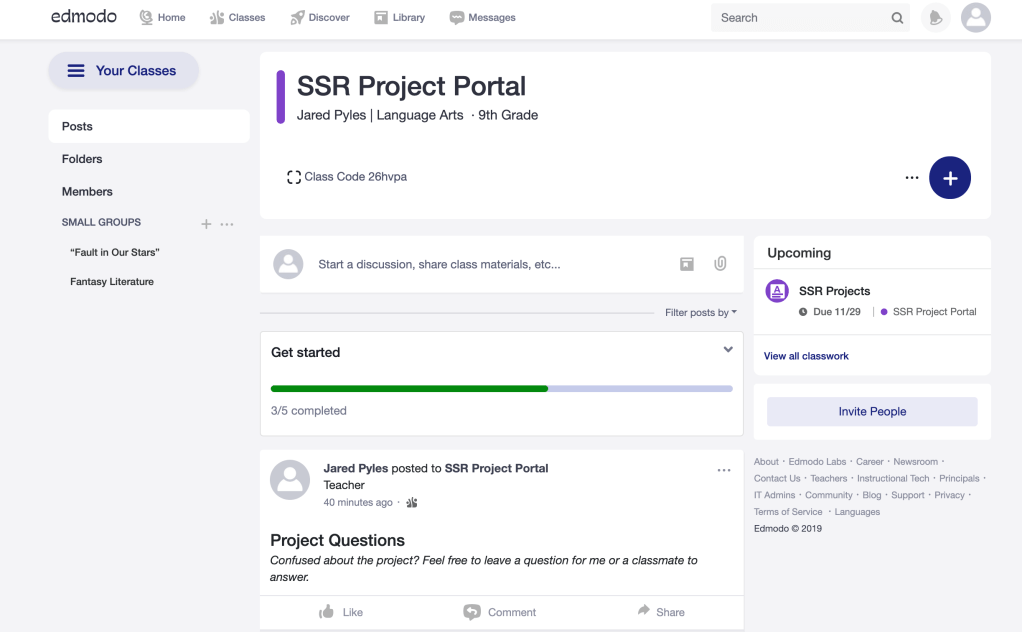
Task: Open class options three-dot menu
Action: pos(911,178)
